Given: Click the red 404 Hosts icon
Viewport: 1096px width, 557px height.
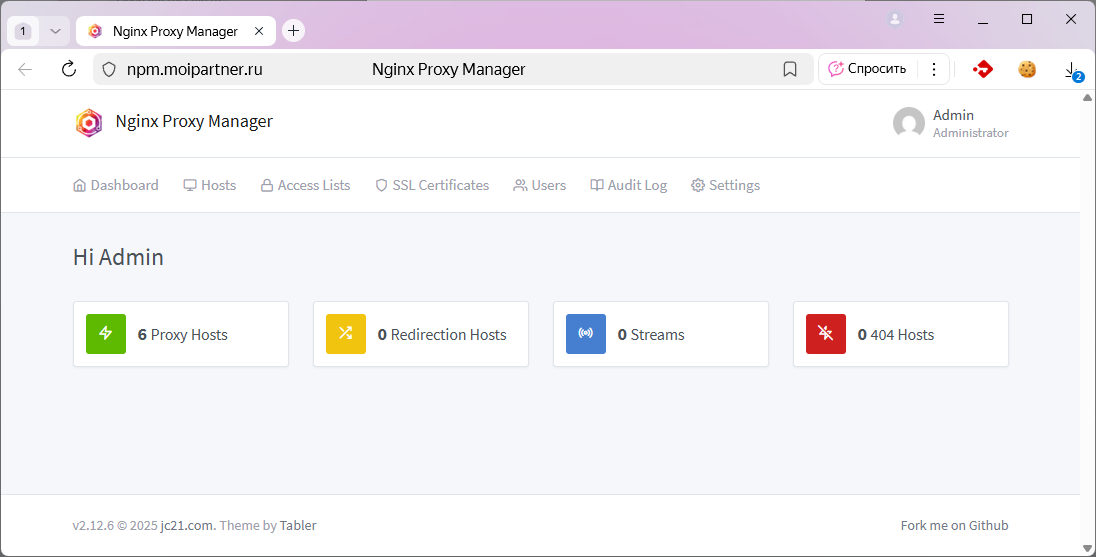Looking at the screenshot, I should click(826, 334).
